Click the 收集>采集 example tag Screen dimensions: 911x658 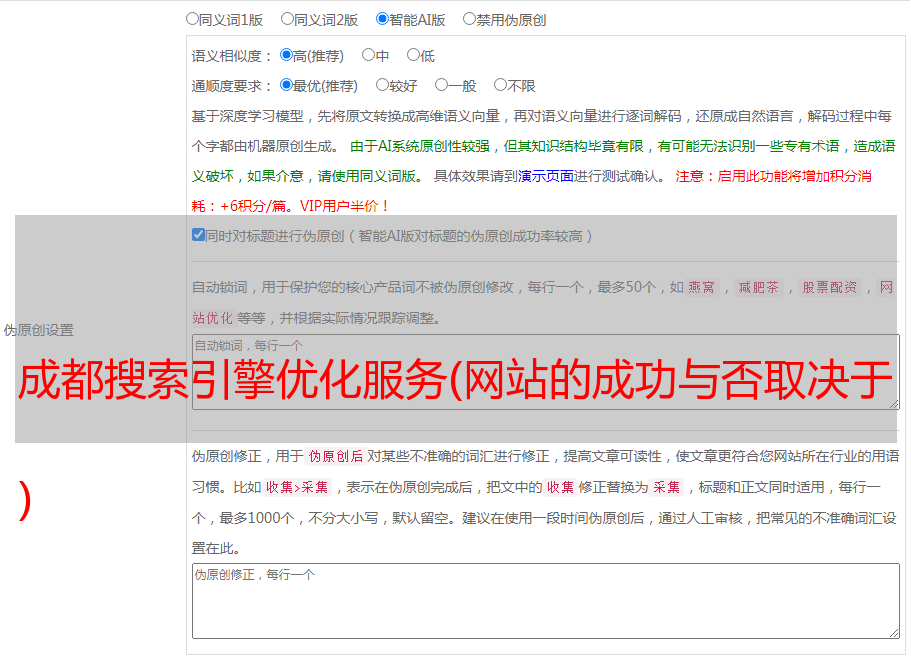[x=297, y=487]
